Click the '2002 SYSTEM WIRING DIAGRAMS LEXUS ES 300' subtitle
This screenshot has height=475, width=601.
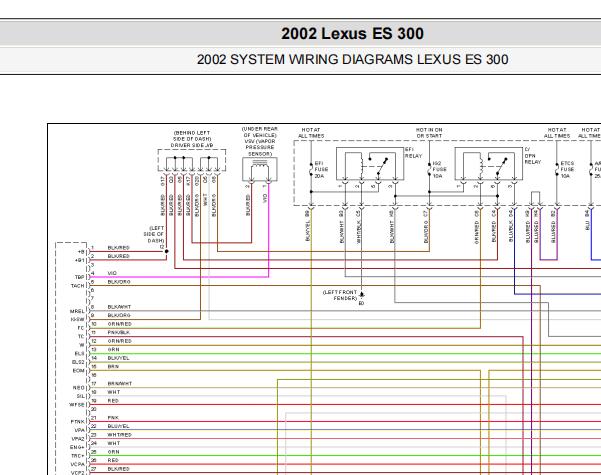(x=352, y=59)
